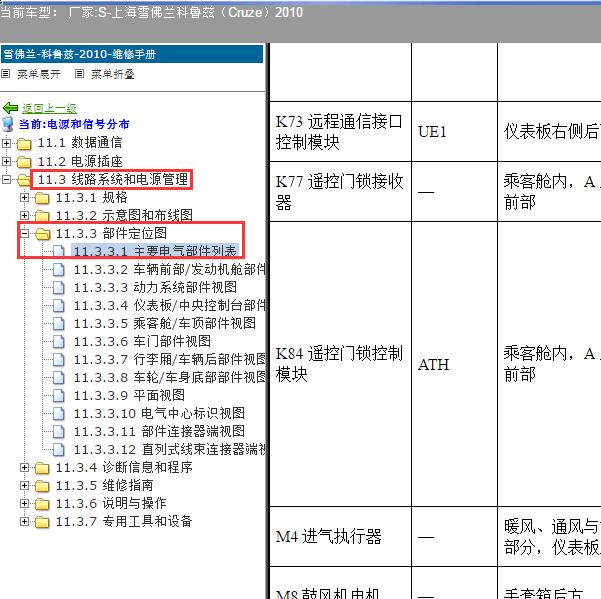Screen dimensions: 601x599
Task: Click the folder icon of 11.3.7 专用工具和设备
Action: tap(42, 522)
